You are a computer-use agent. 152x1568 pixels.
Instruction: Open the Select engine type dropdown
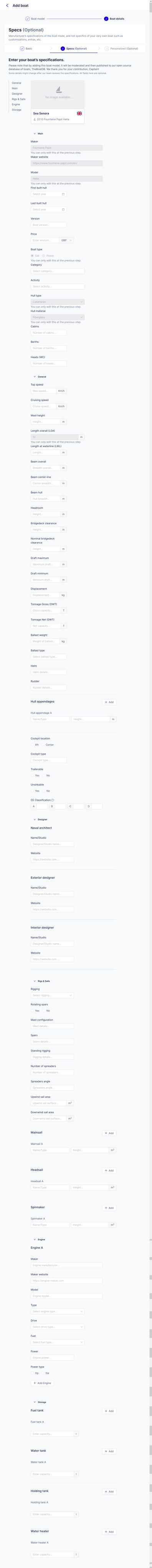(57, 1311)
